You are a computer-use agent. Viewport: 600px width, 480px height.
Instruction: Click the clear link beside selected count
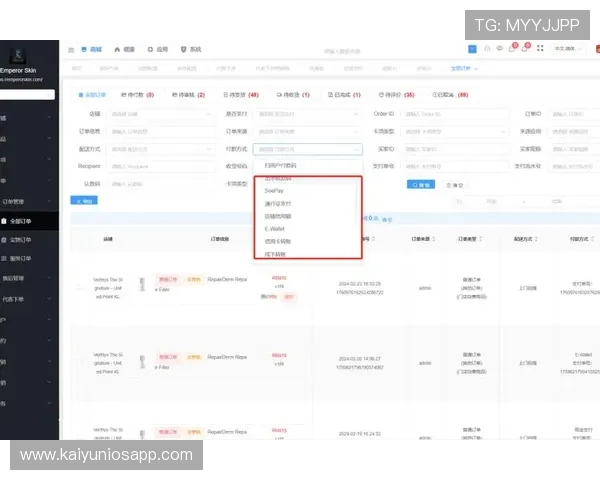(387, 220)
